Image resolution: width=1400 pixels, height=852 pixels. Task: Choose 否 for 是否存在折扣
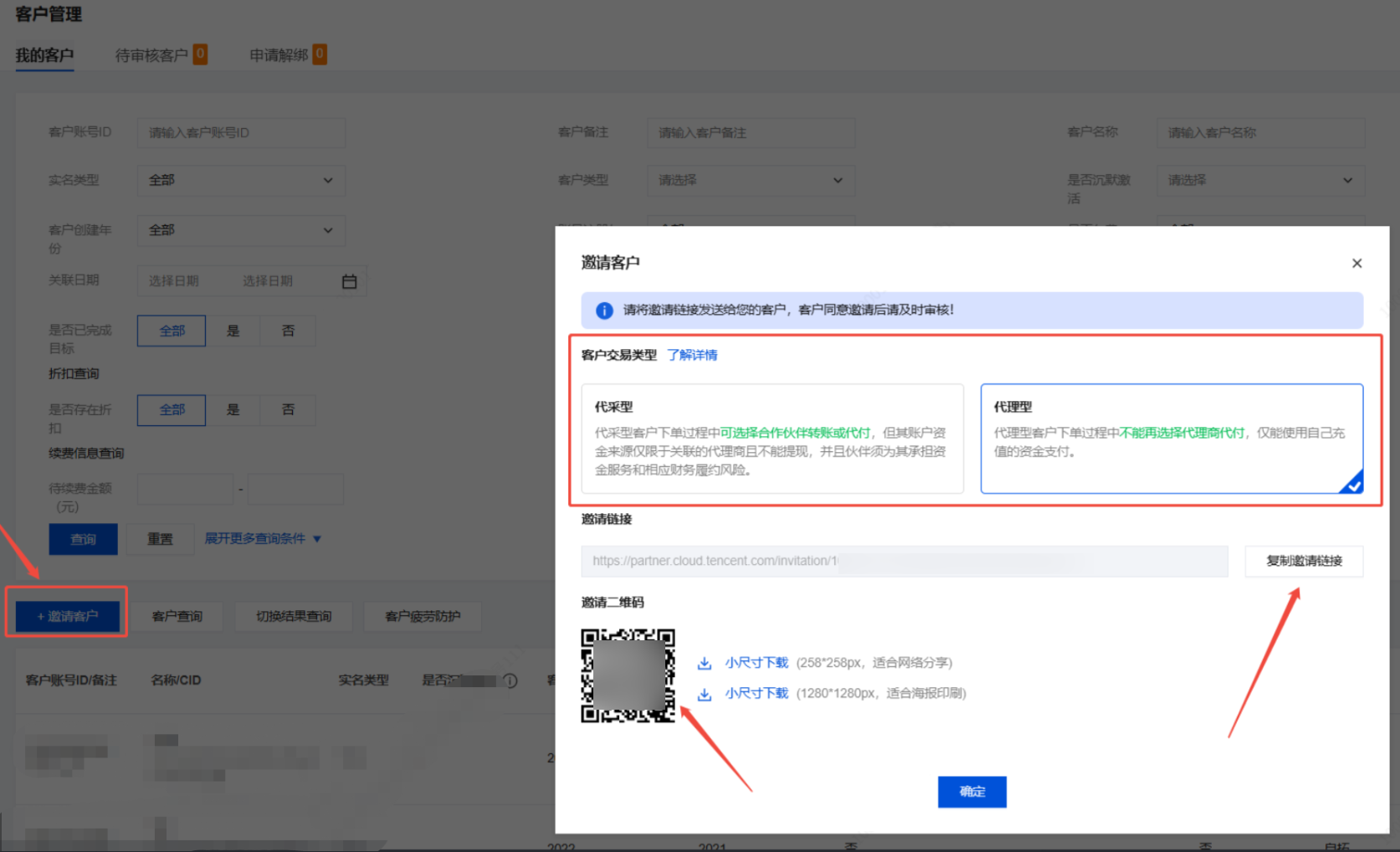(288, 410)
